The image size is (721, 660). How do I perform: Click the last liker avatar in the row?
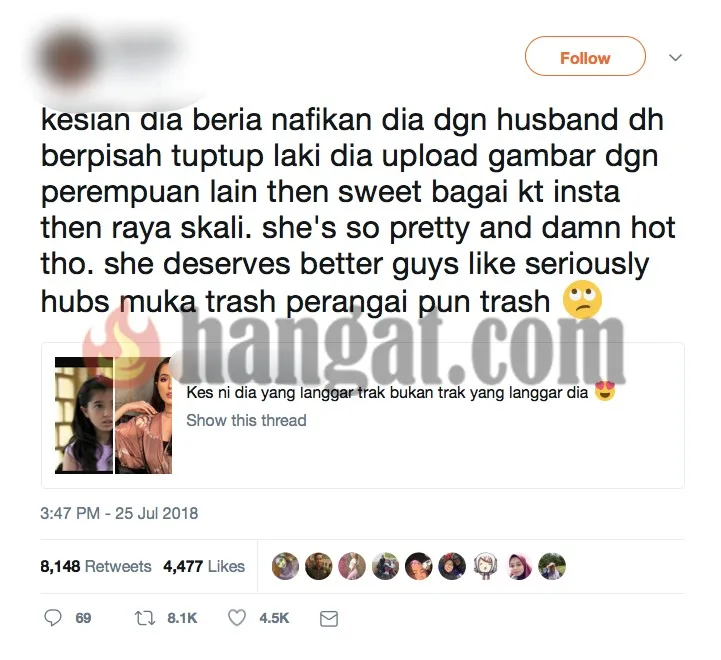pyautogui.click(x=552, y=566)
